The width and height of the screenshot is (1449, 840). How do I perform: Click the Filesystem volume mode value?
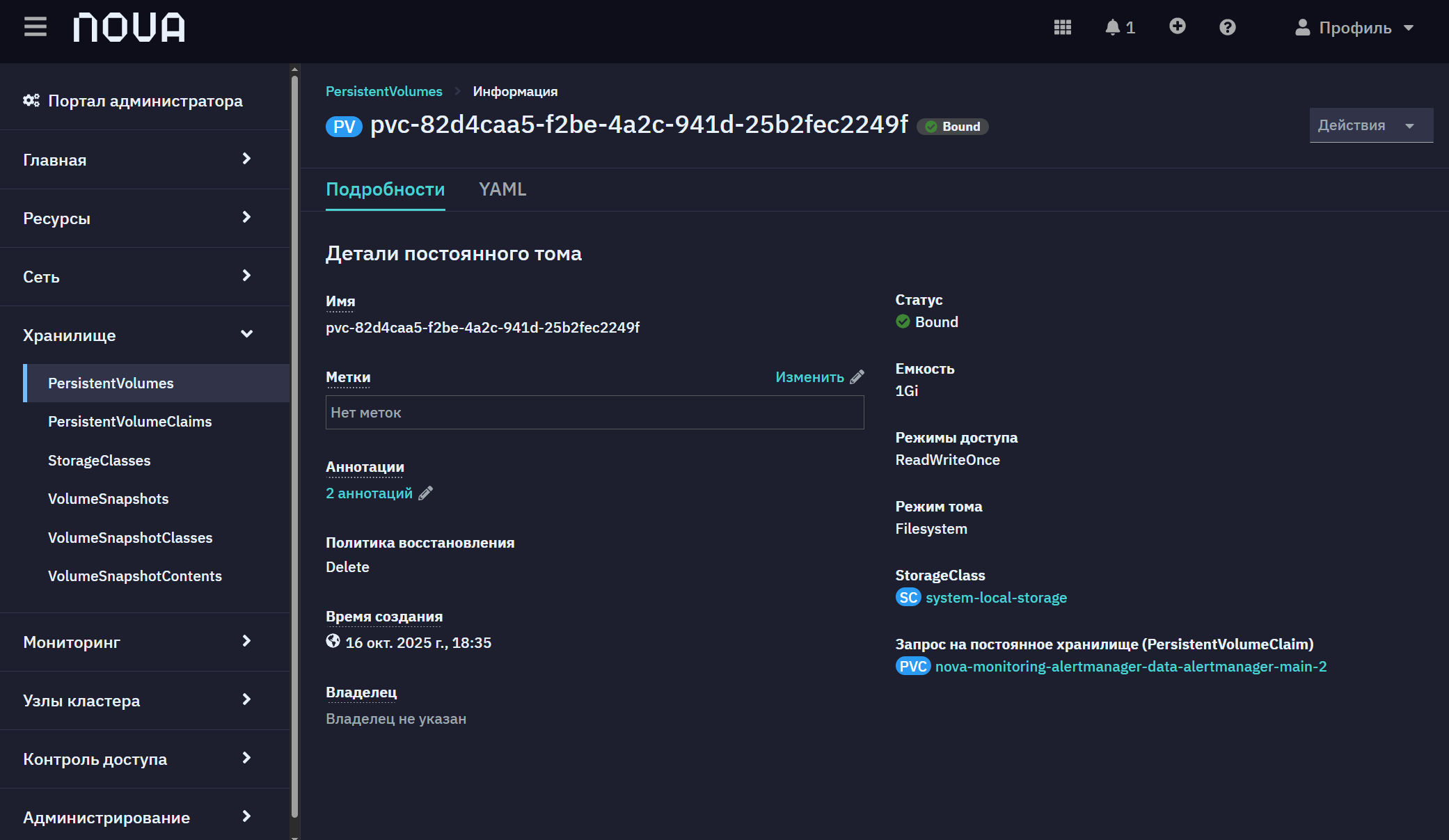[931, 528]
